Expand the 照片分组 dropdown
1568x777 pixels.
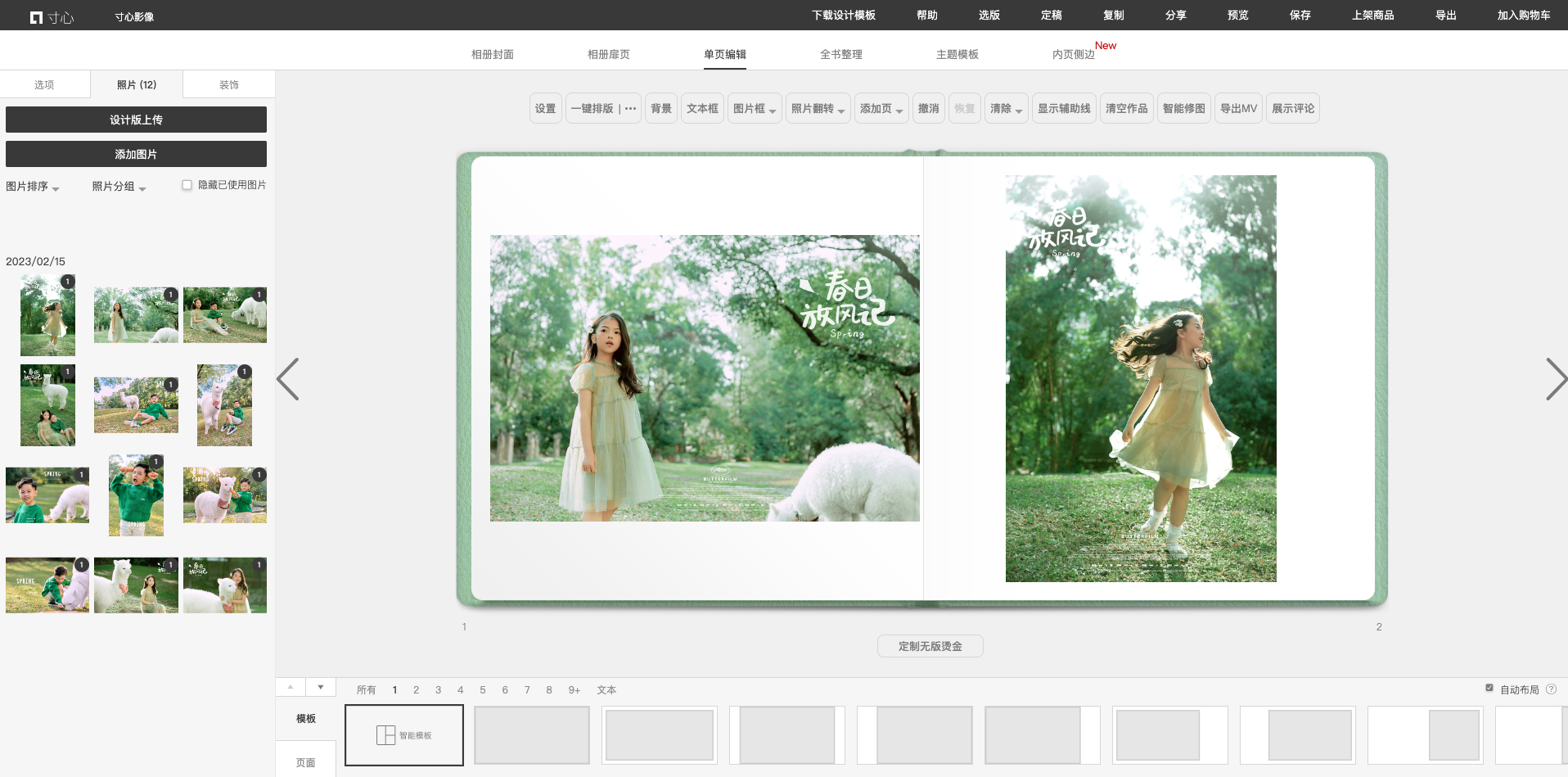pyautogui.click(x=119, y=187)
